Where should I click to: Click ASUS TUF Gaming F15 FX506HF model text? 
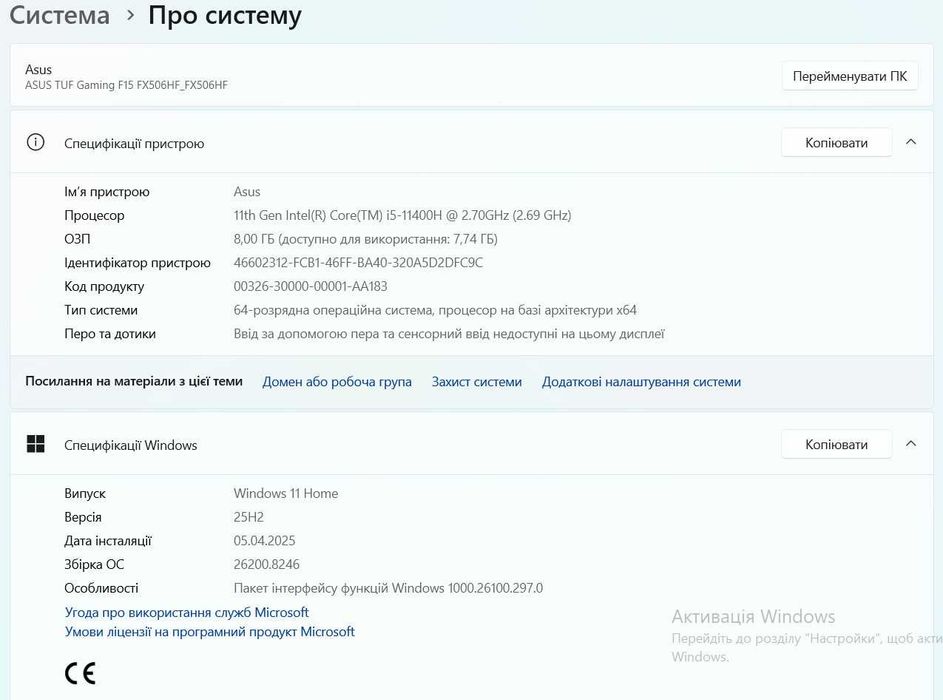[126, 85]
